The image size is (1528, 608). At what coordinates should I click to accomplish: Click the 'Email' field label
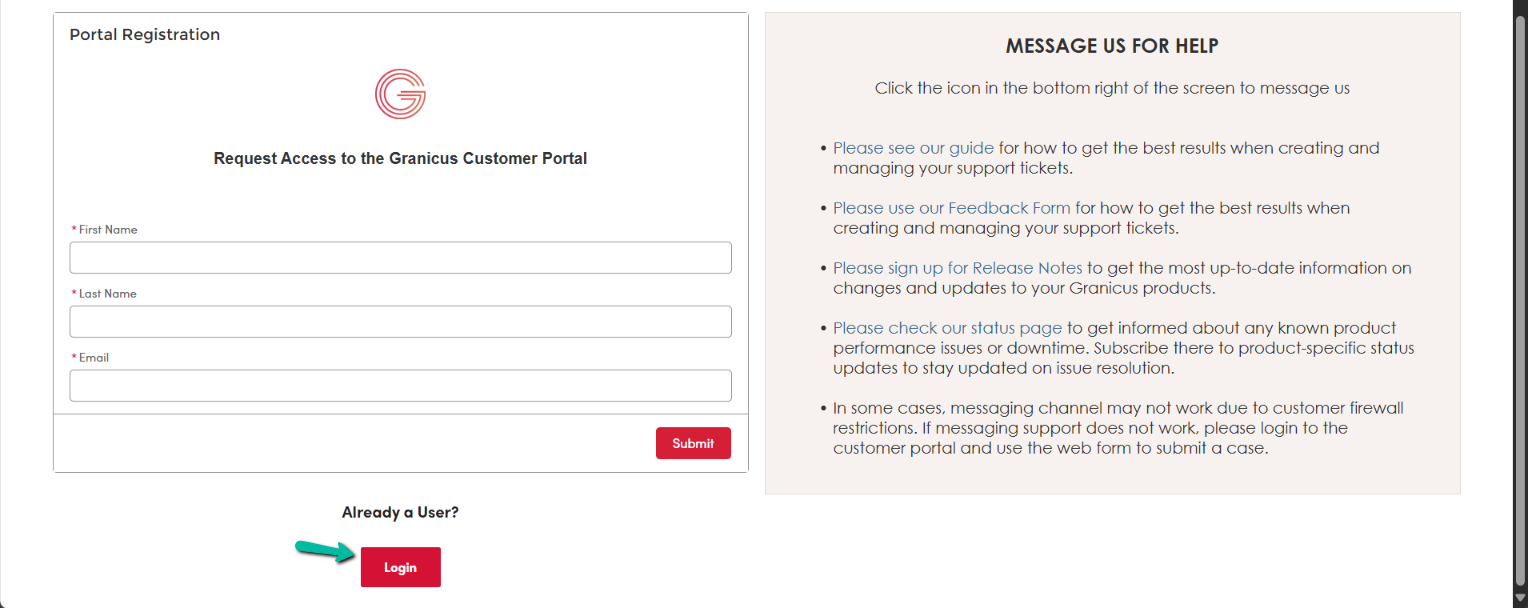pyautogui.click(x=94, y=358)
